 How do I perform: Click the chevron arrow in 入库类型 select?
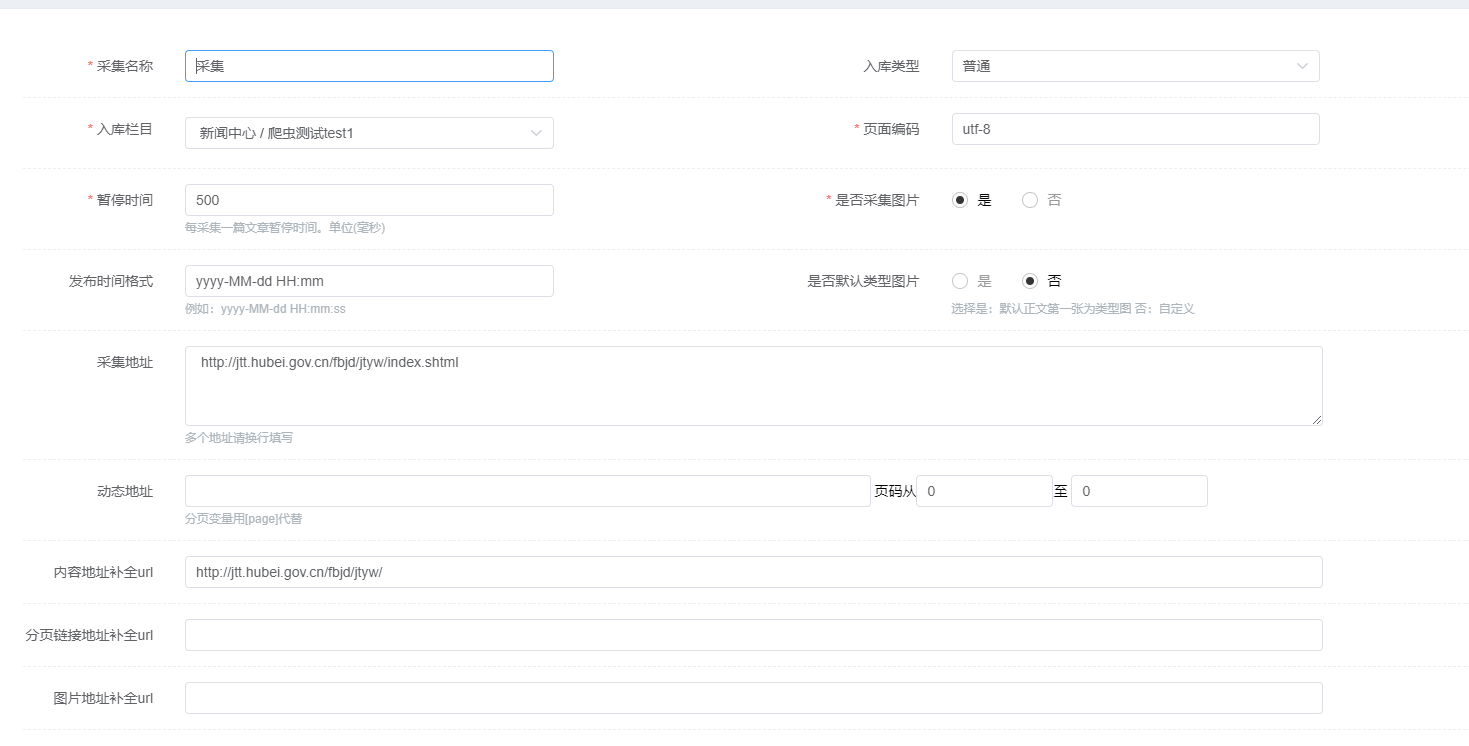point(1302,66)
